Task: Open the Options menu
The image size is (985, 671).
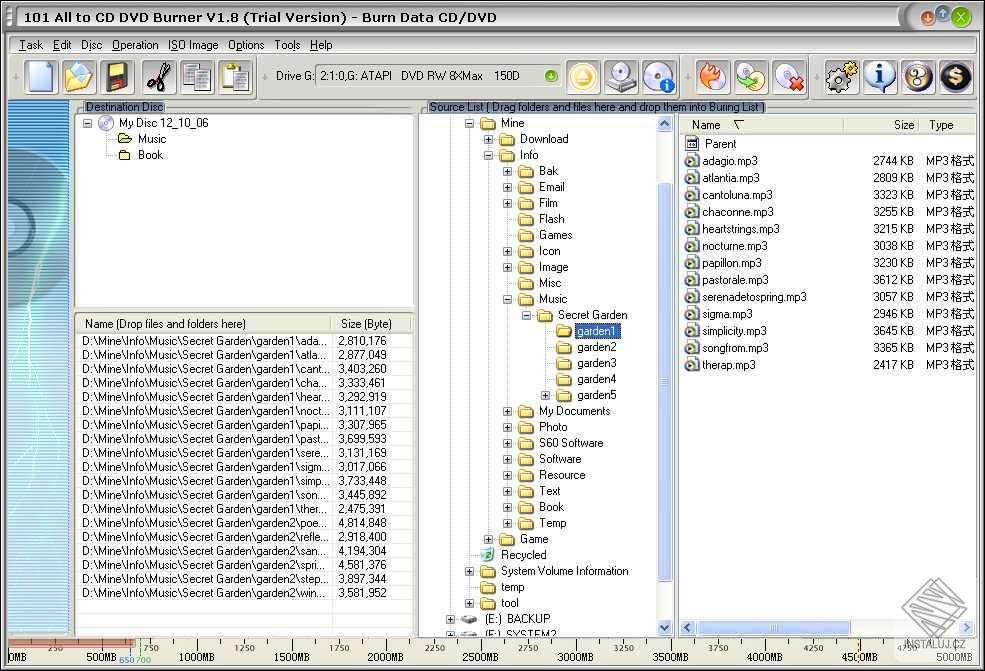Action: pos(246,45)
